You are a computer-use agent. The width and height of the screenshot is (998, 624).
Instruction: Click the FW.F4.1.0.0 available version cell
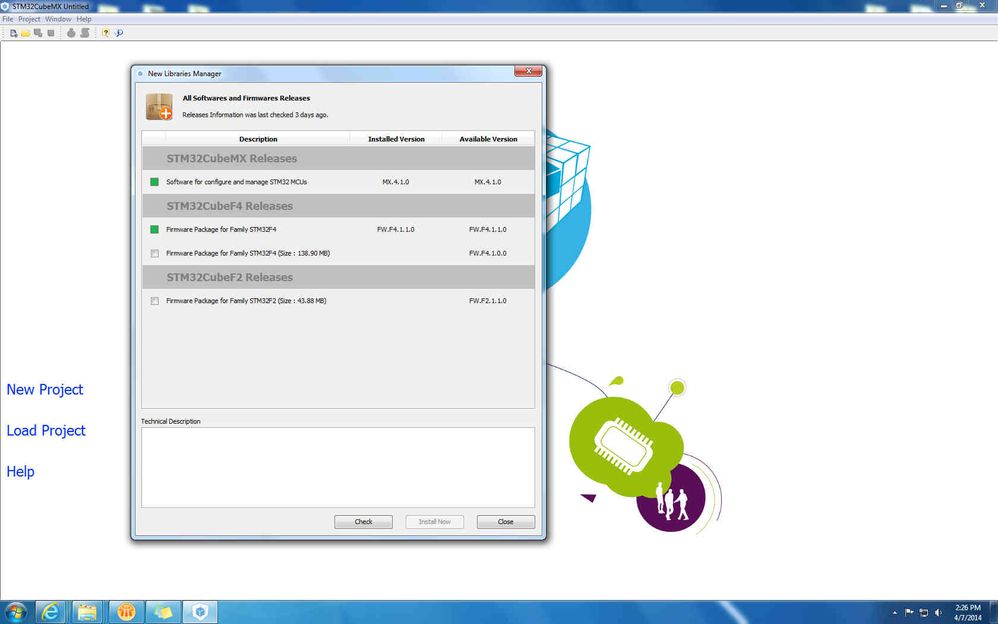pyautogui.click(x=488, y=253)
